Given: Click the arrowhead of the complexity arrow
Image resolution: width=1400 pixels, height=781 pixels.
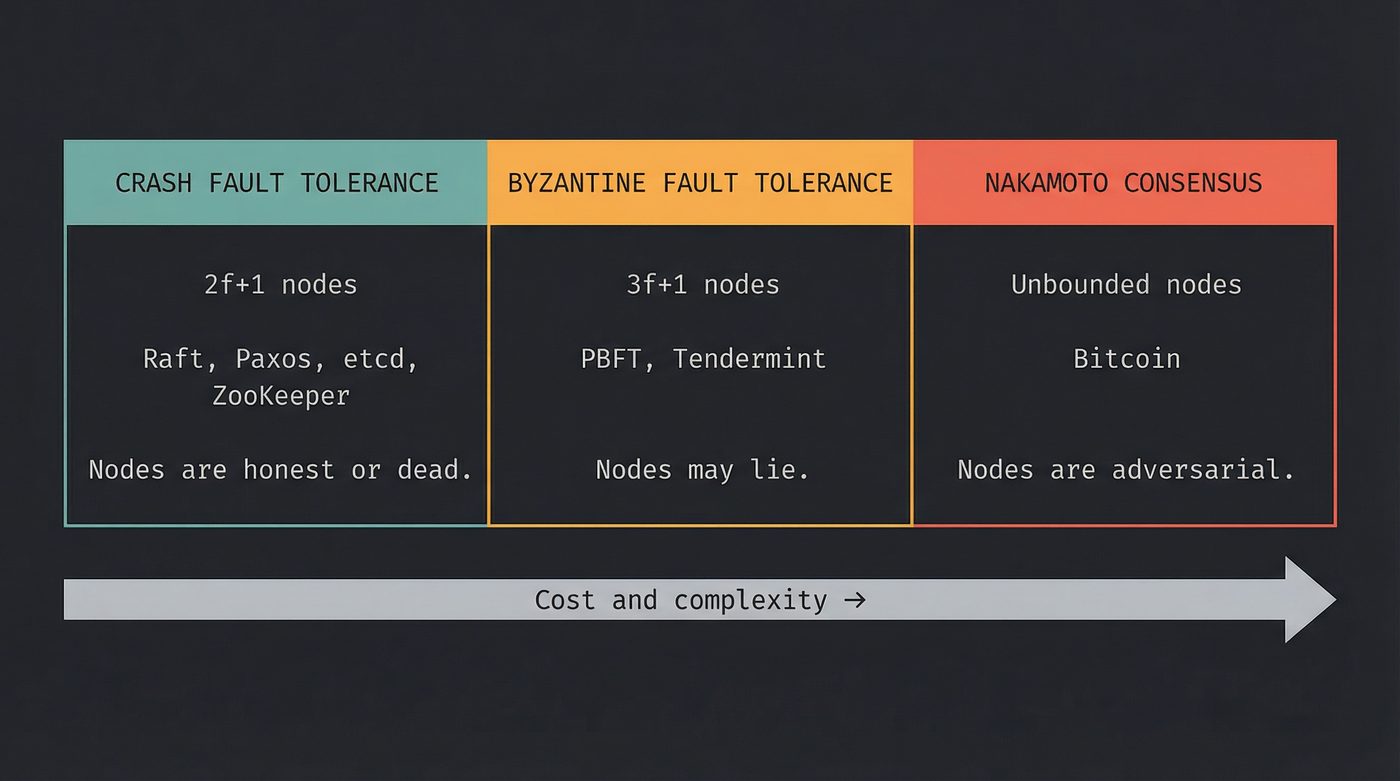Looking at the screenshot, I should [x=1300, y=599].
